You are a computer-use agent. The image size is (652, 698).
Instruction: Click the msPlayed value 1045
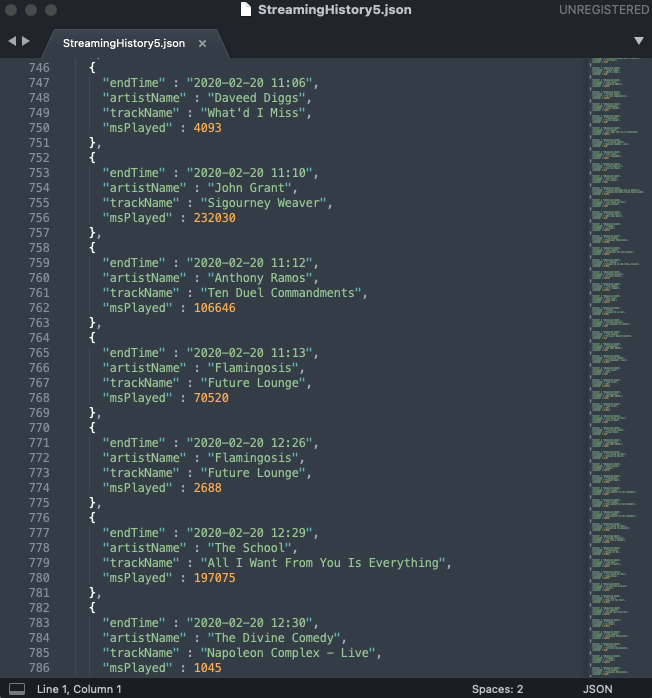207,668
